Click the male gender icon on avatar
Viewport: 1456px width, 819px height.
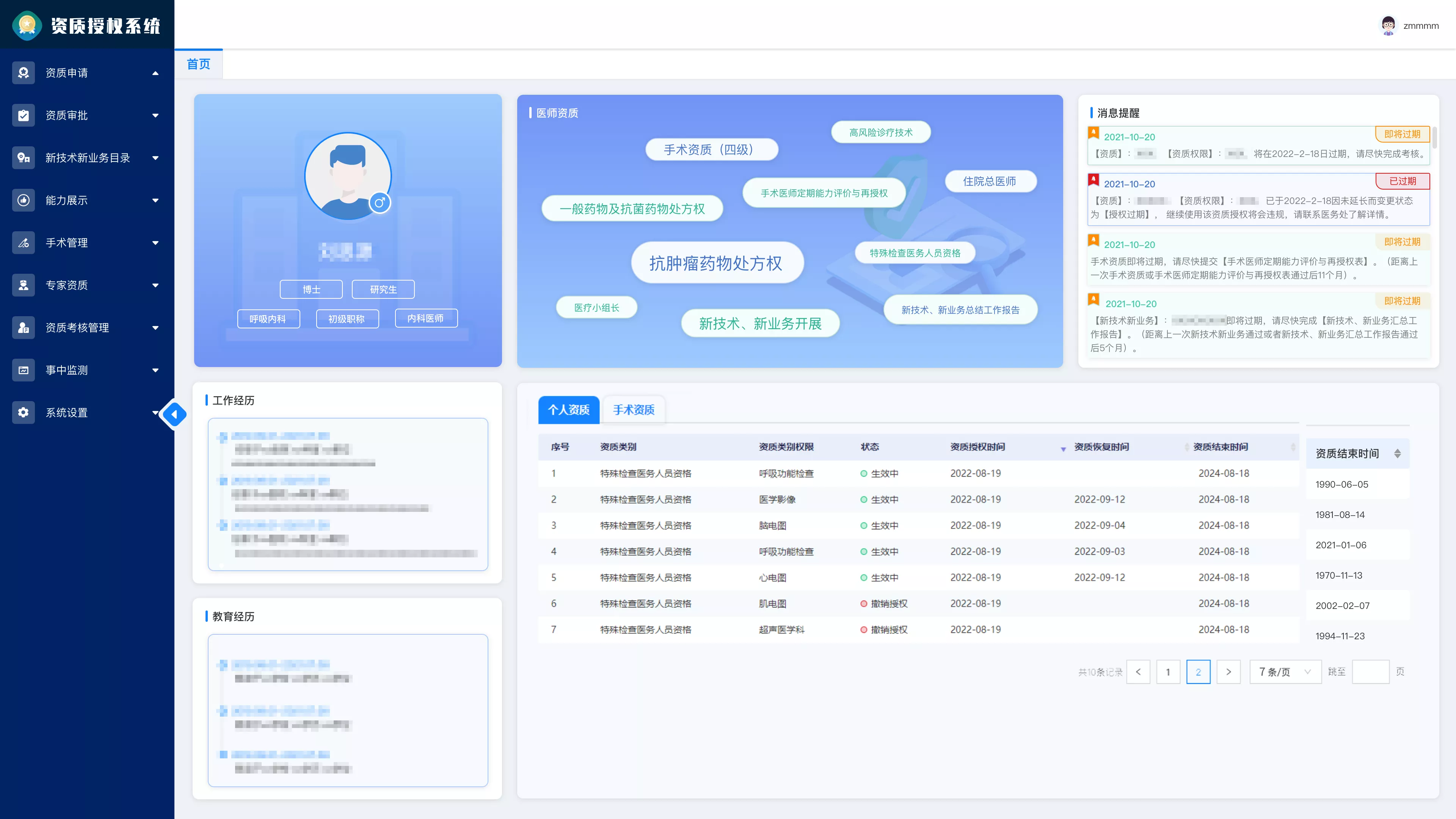click(x=380, y=202)
